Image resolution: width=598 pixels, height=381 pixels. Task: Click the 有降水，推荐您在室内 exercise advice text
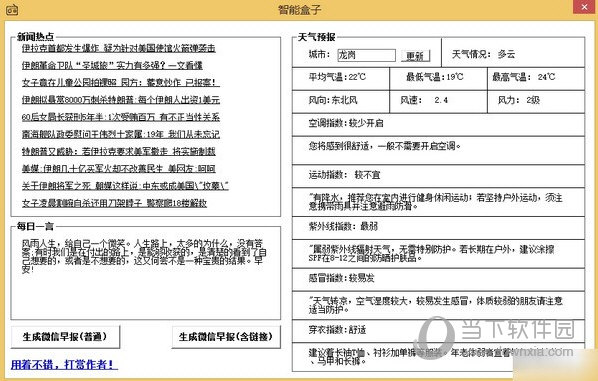coord(436,202)
